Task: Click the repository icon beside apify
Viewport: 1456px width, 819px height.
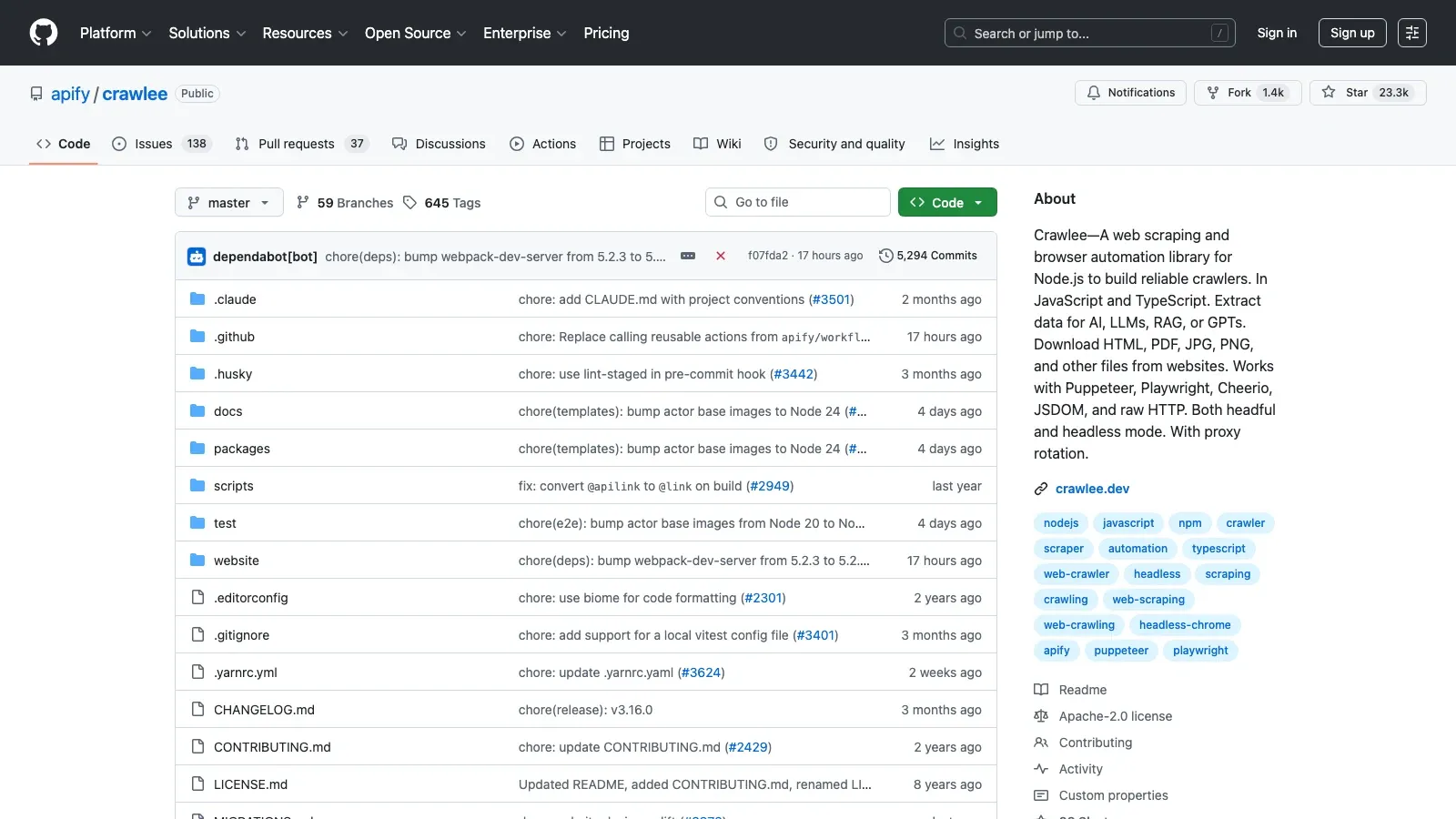Action: pyautogui.click(x=36, y=94)
